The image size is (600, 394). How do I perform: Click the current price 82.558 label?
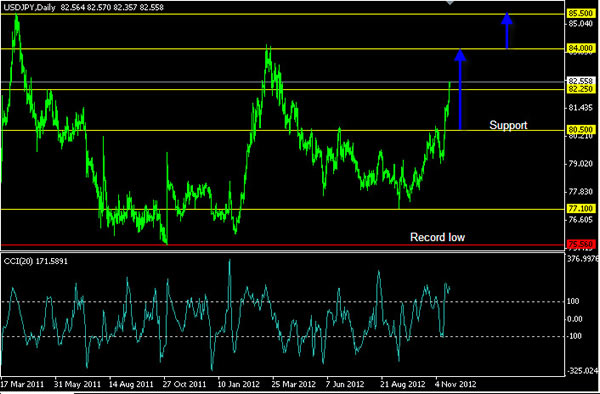[581, 81]
